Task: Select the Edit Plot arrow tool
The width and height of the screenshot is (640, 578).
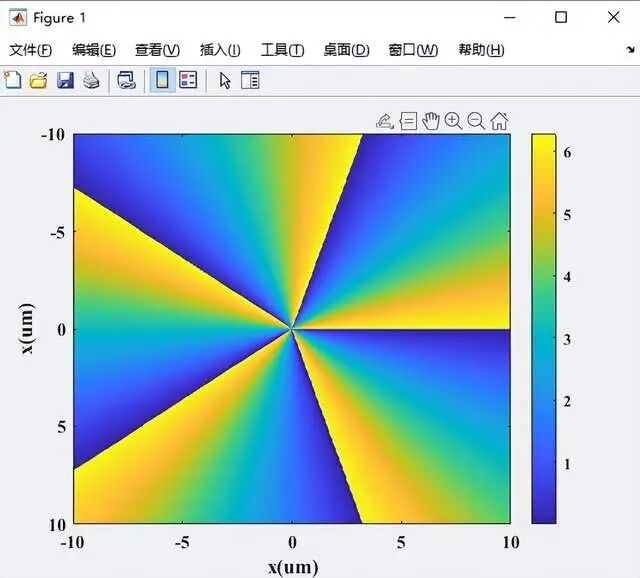Action: click(224, 81)
